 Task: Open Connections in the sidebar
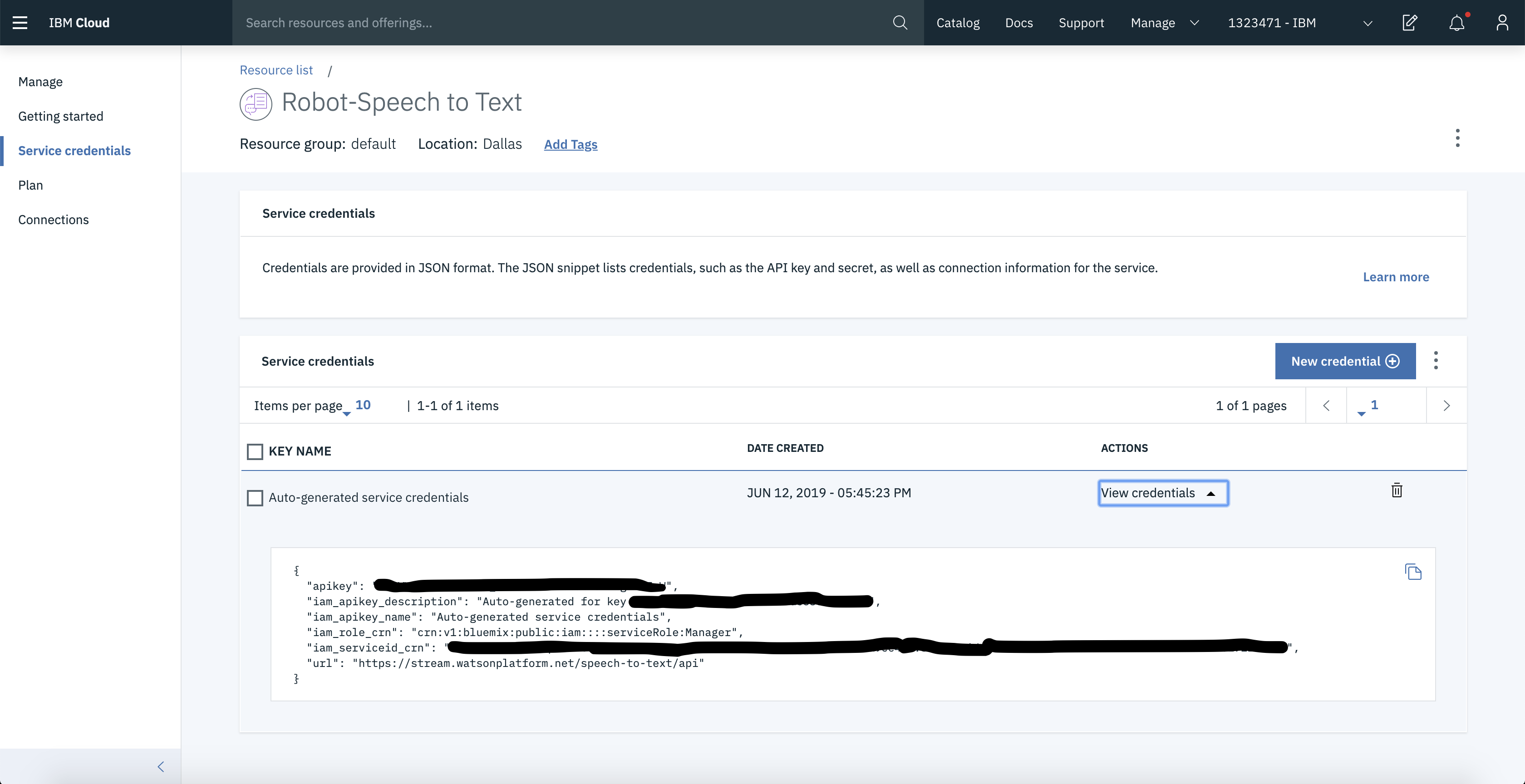point(53,220)
